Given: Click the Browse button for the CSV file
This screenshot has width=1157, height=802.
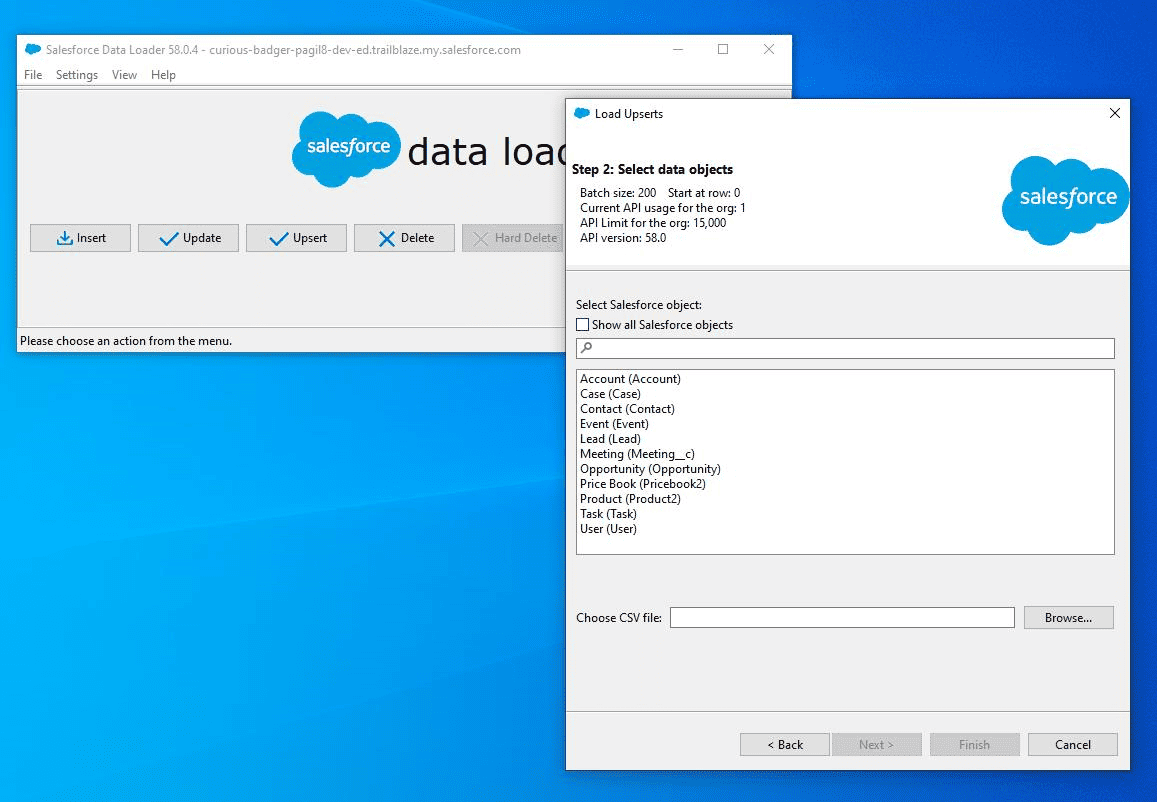Looking at the screenshot, I should pos(1067,617).
